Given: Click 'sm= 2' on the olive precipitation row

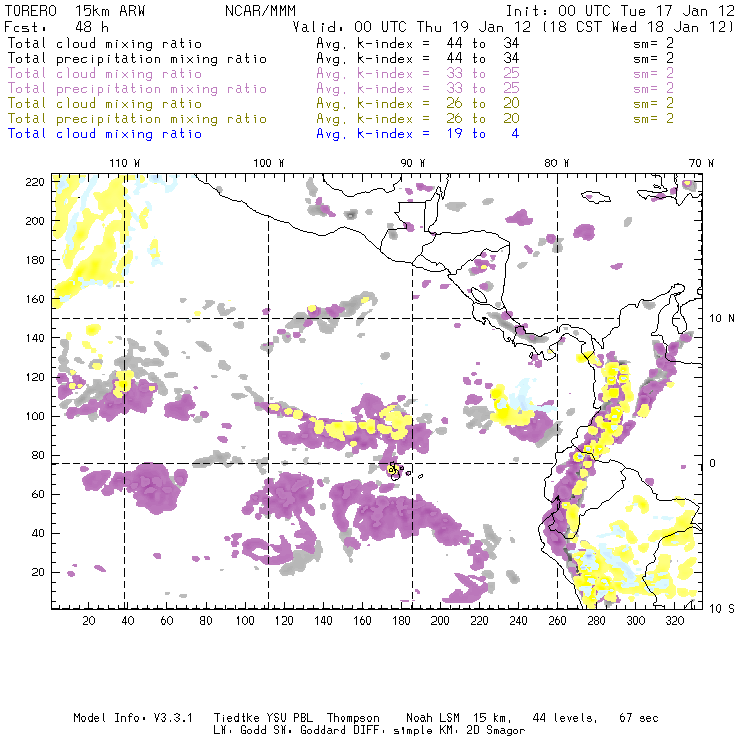Looking at the screenshot, I should pos(654,118).
